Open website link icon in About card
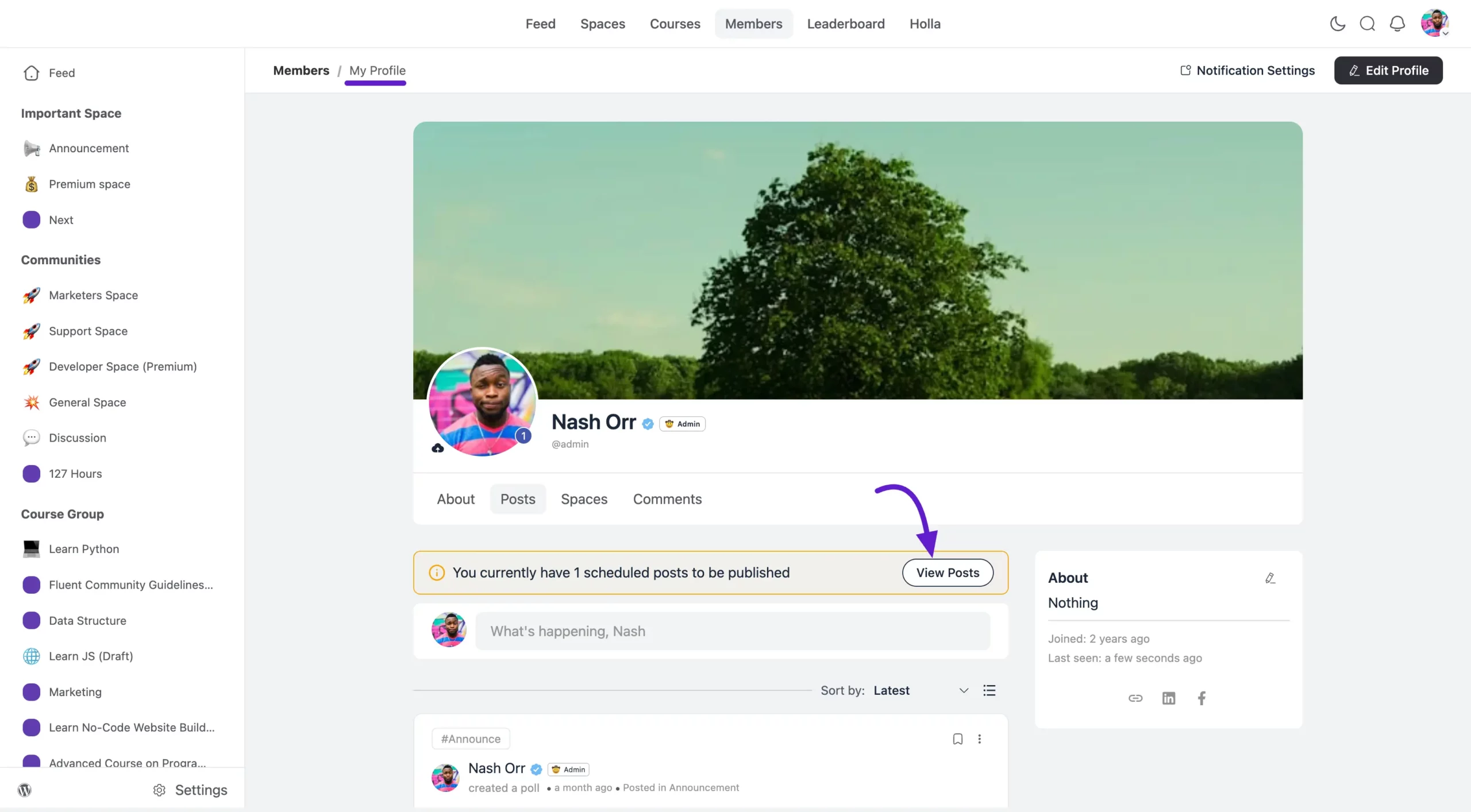The height and width of the screenshot is (812, 1471). [1135, 698]
